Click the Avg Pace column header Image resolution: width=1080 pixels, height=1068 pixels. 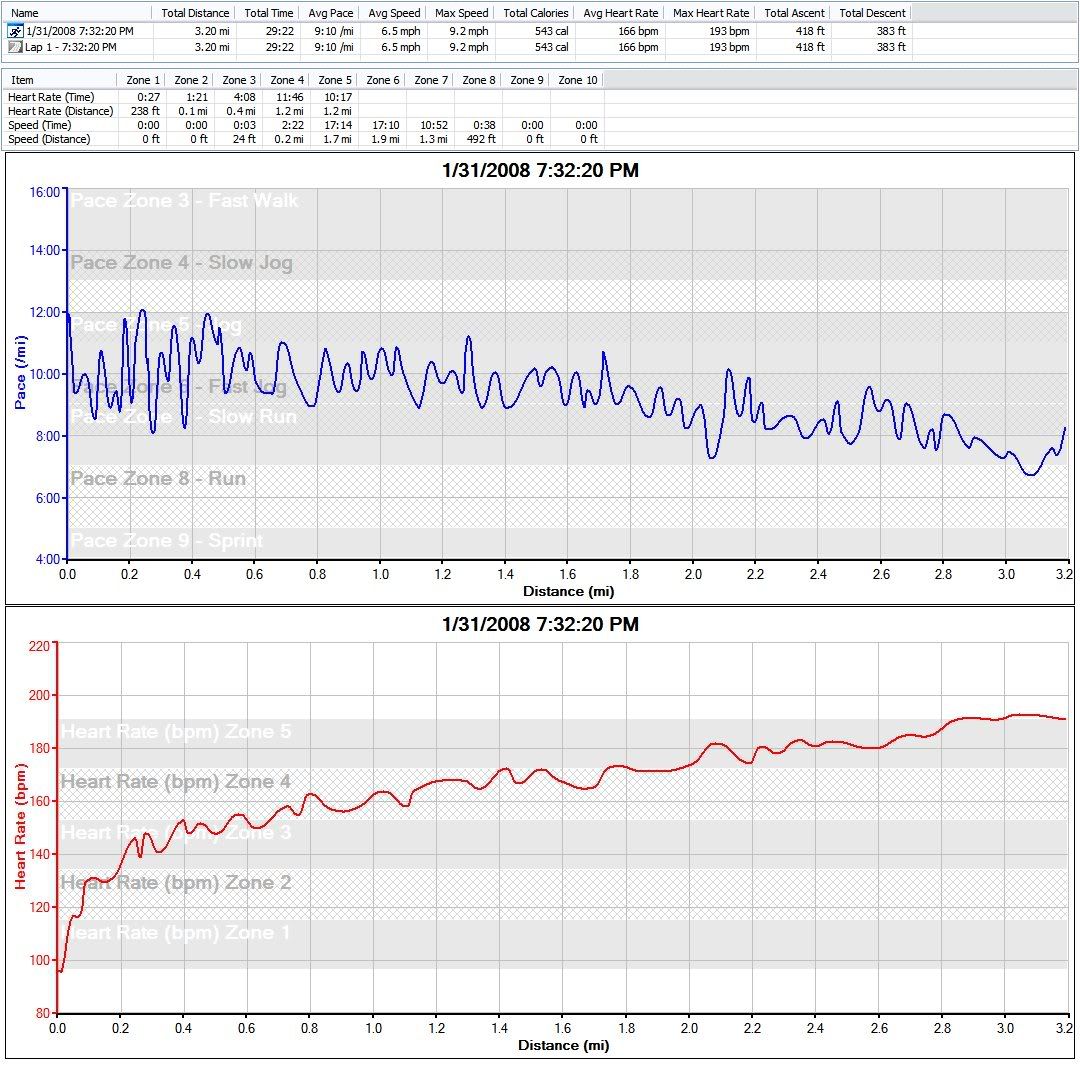click(332, 13)
